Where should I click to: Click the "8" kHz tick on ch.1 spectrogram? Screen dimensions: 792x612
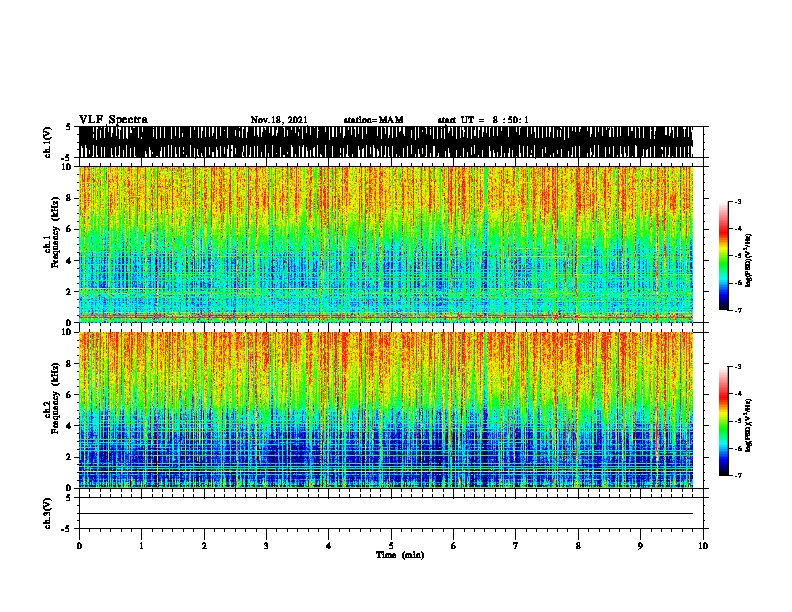pyautogui.click(x=70, y=198)
